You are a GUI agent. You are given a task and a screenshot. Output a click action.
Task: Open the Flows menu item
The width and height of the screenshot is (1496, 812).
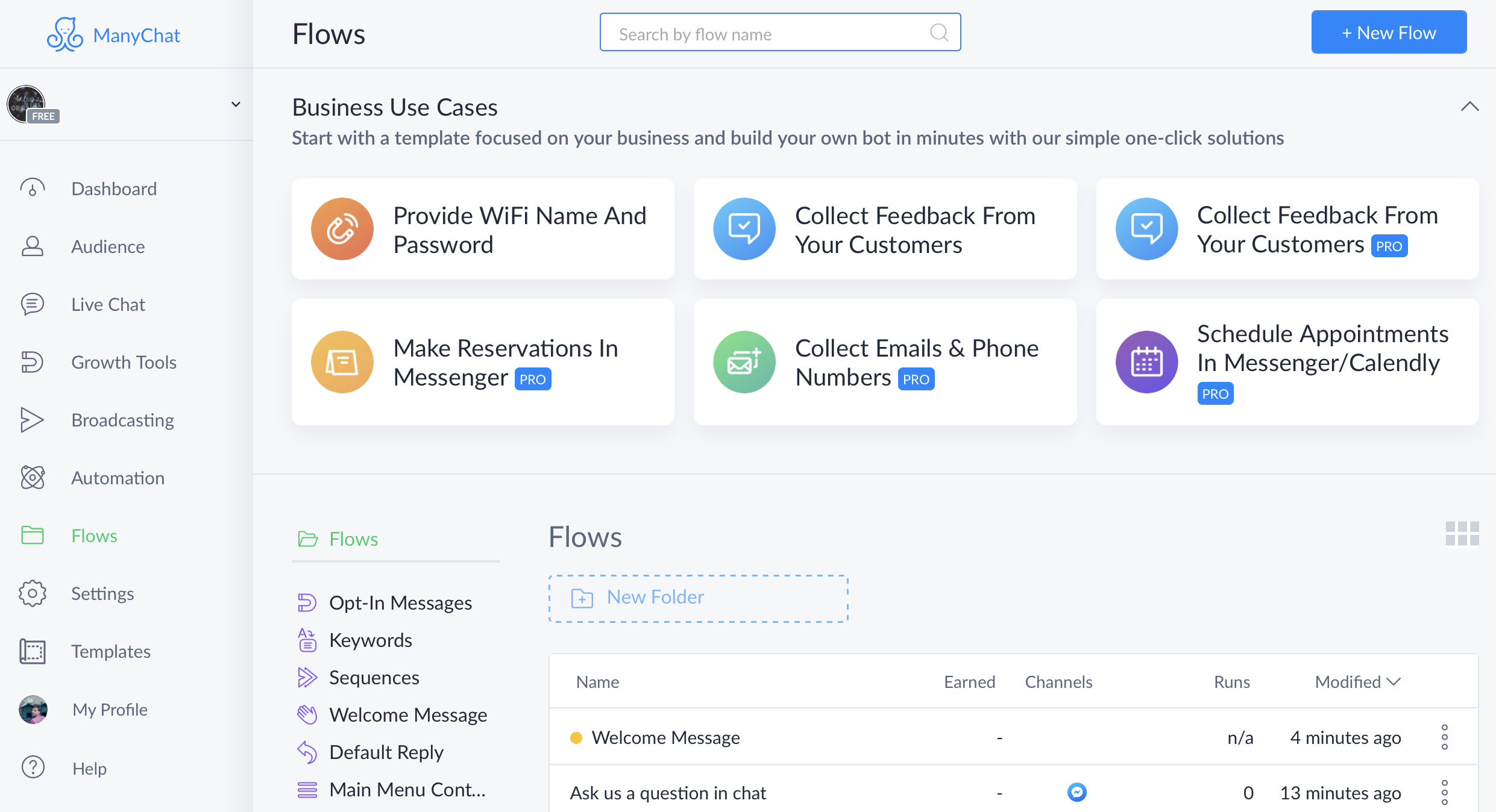[x=94, y=535]
